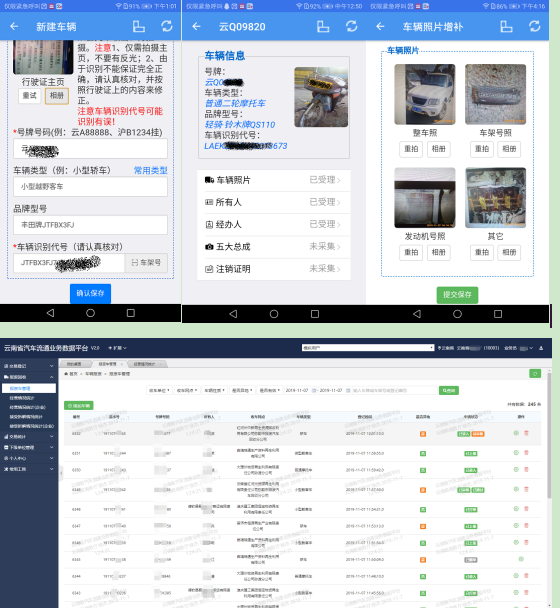Click keyword search input on dashboard
This screenshot has height=608, width=560.
(394, 390)
